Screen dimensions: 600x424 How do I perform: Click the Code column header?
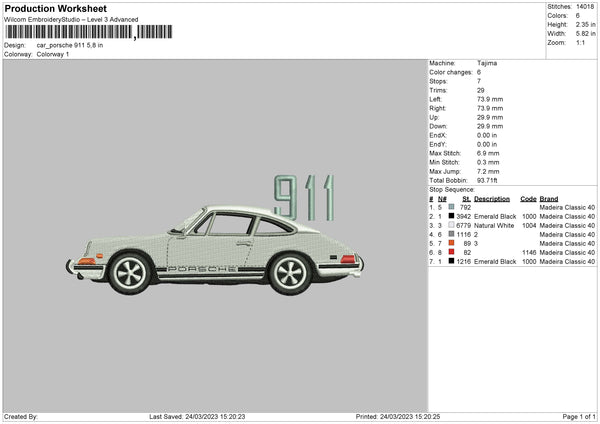(x=529, y=198)
